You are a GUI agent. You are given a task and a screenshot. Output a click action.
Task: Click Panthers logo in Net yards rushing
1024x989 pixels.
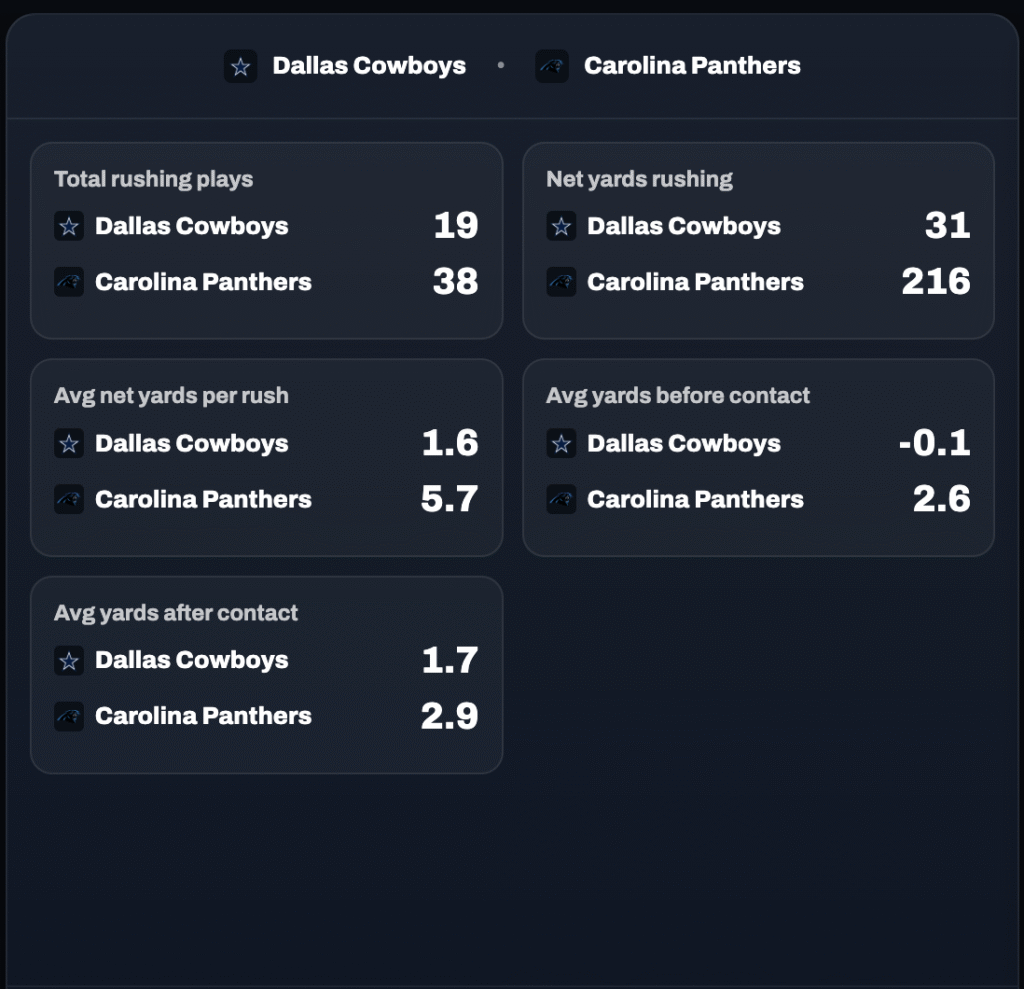[561, 282]
